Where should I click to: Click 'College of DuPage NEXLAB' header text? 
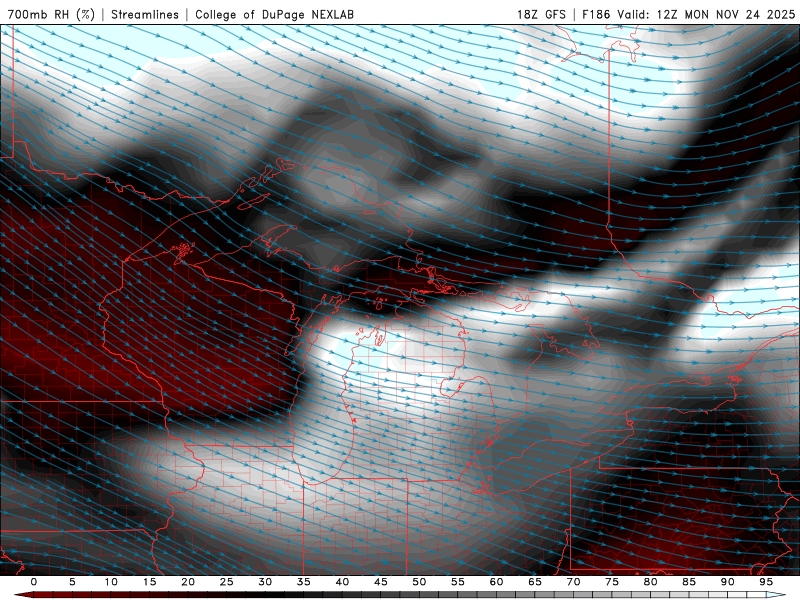tap(274, 14)
